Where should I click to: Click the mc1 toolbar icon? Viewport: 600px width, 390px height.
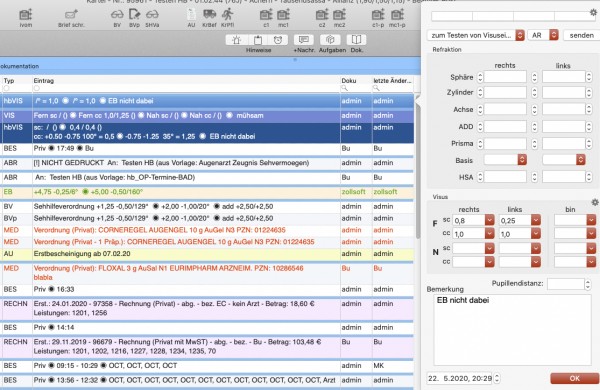pos(283,15)
